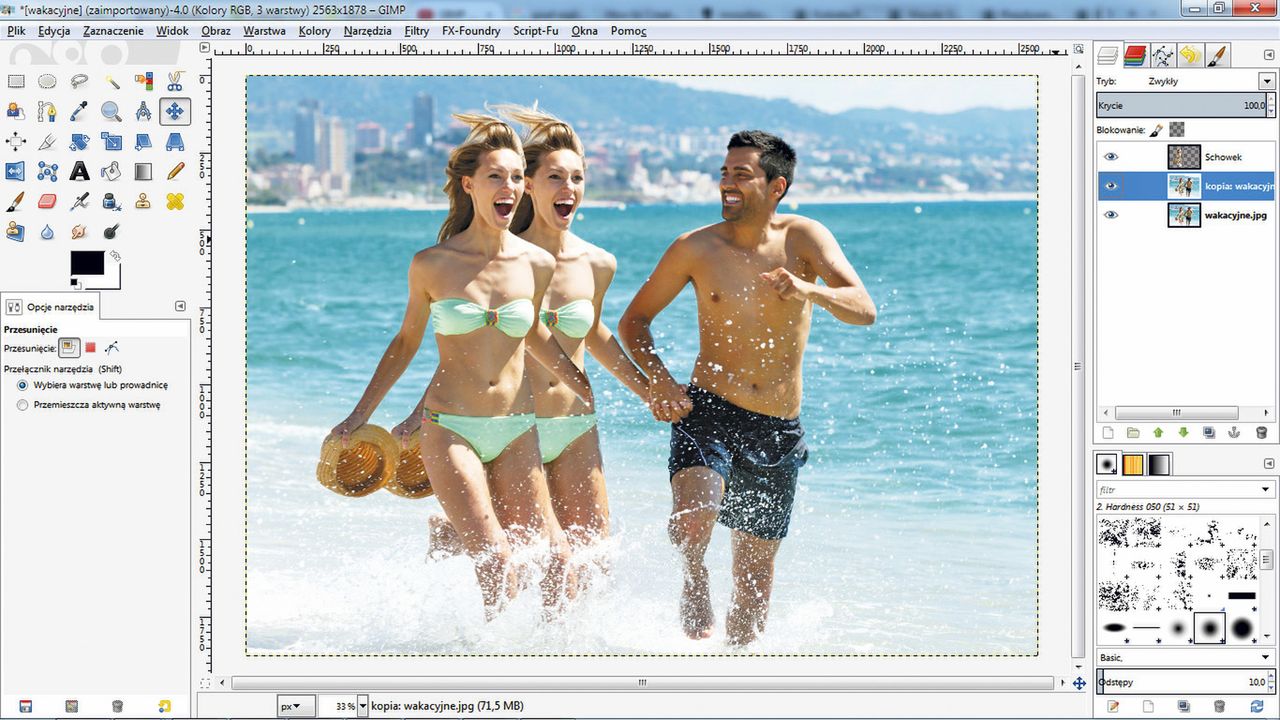Switch to the Undo History tab
The width and height of the screenshot is (1280, 720).
tap(1190, 55)
